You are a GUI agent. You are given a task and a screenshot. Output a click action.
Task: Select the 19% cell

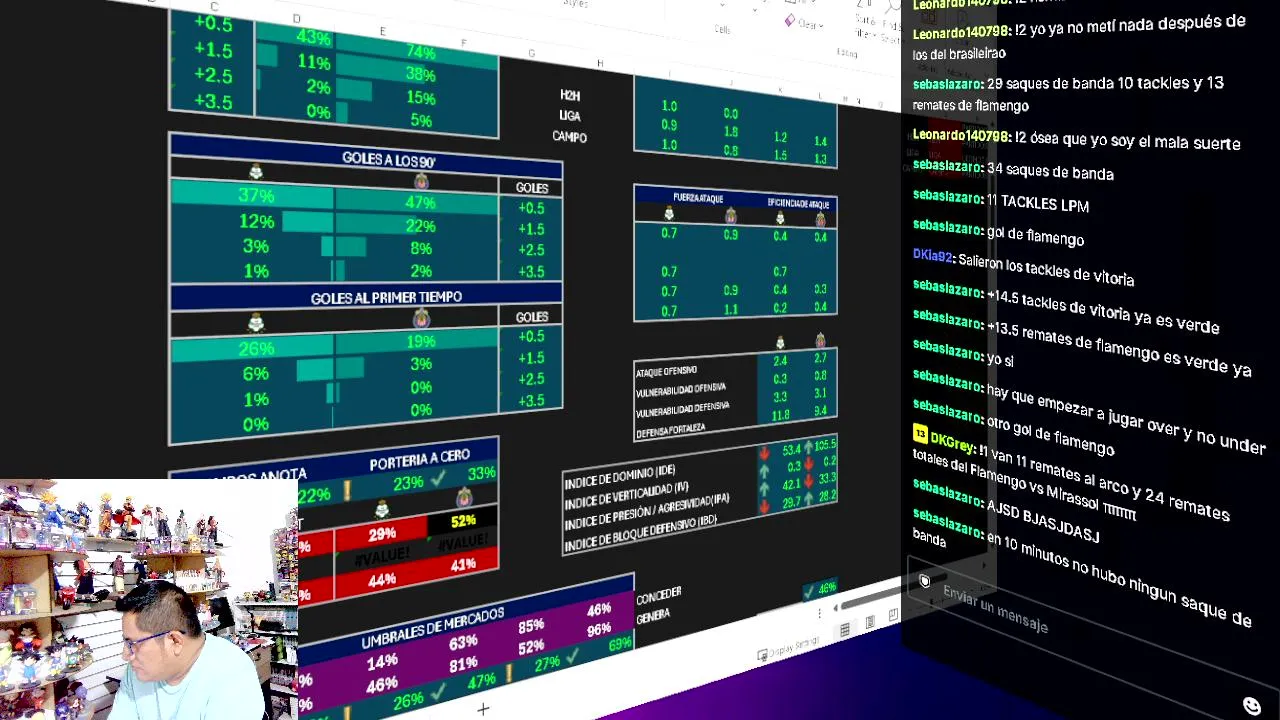tap(421, 341)
